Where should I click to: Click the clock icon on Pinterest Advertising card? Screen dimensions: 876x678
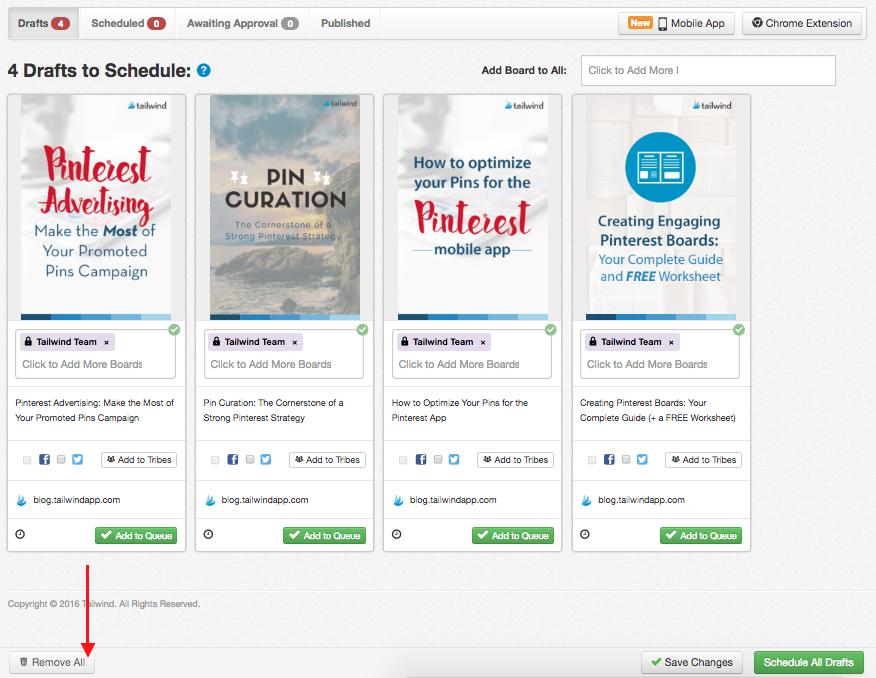(20, 534)
